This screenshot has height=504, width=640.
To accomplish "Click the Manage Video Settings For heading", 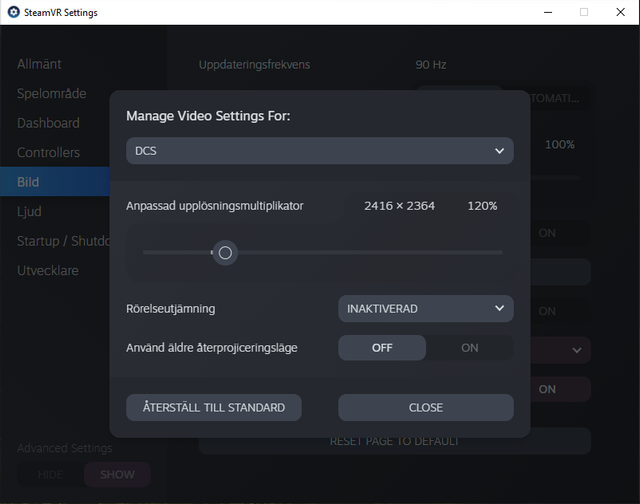I will [x=208, y=116].
